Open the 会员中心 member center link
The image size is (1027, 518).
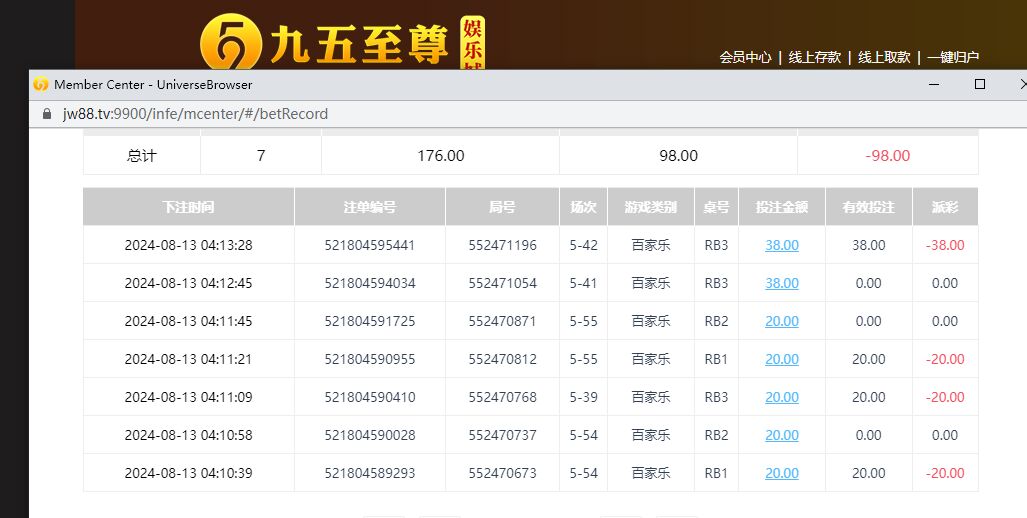[x=745, y=58]
